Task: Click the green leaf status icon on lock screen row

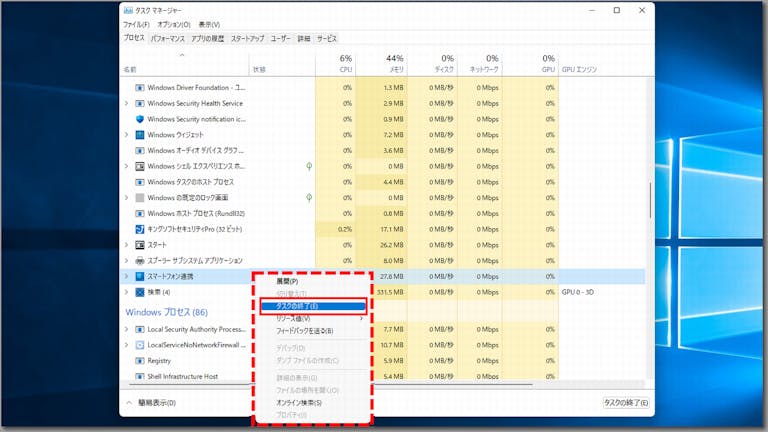Action: pyautogui.click(x=309, y=198)
